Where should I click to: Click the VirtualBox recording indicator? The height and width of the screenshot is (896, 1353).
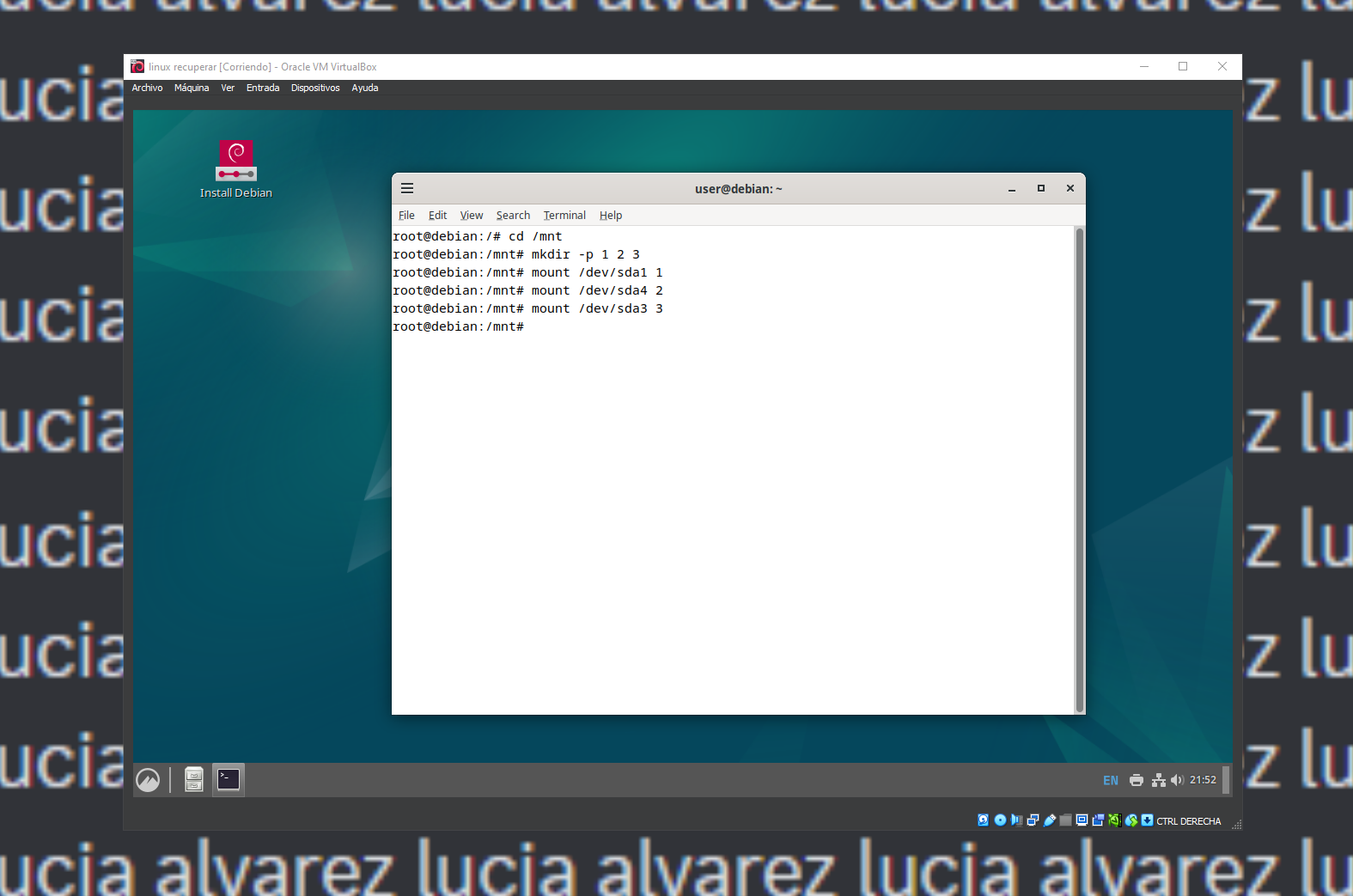1098,820
